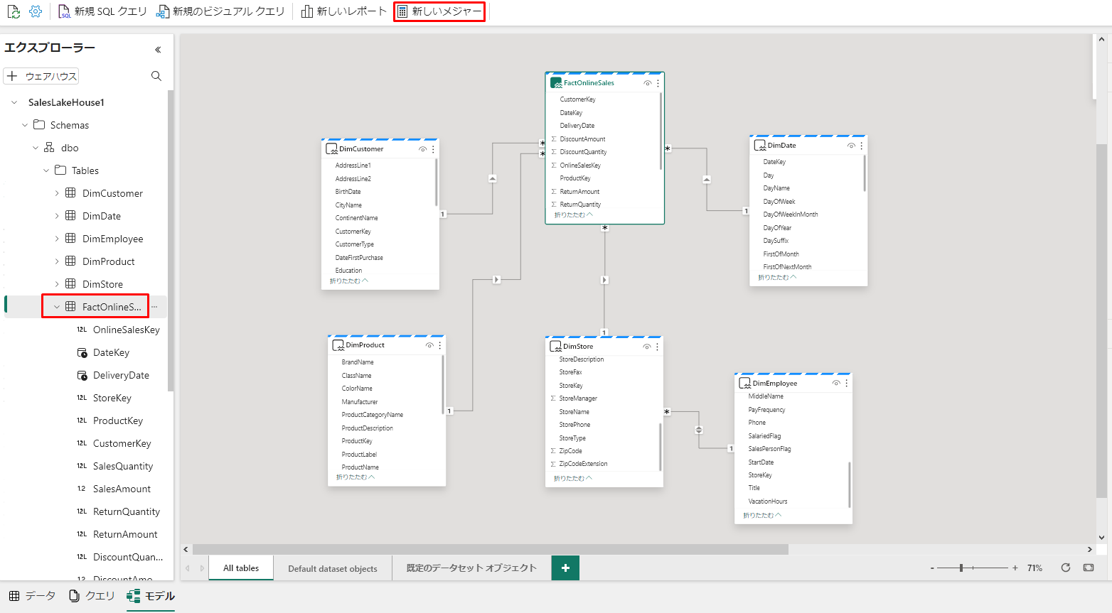Click the green plus button to add layout tab
Image resolution: width=1112 pixels, height=613 pixels.
(565, 568)
